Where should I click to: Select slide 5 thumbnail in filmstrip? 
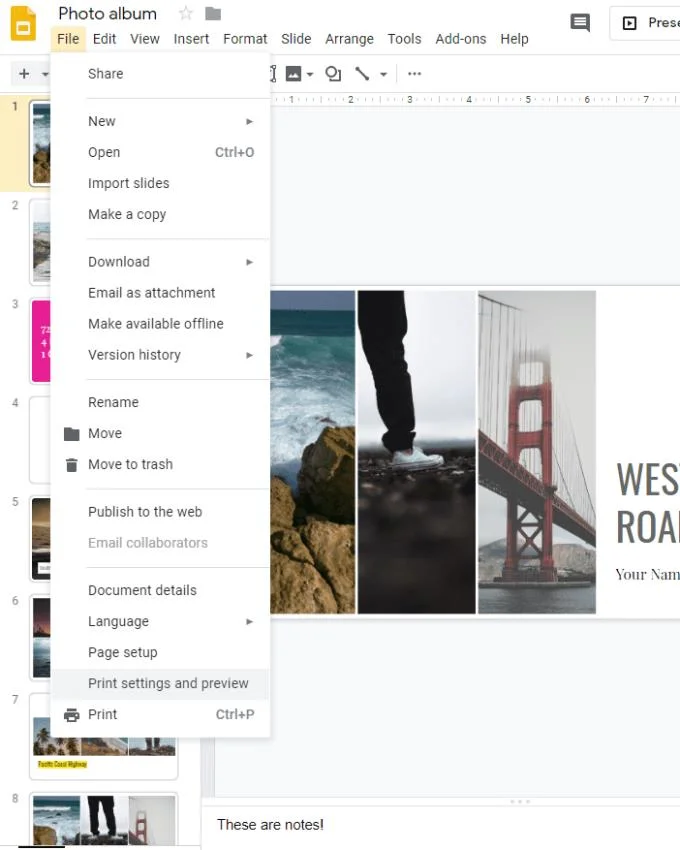pyautogui.click(x=40, y=539)
